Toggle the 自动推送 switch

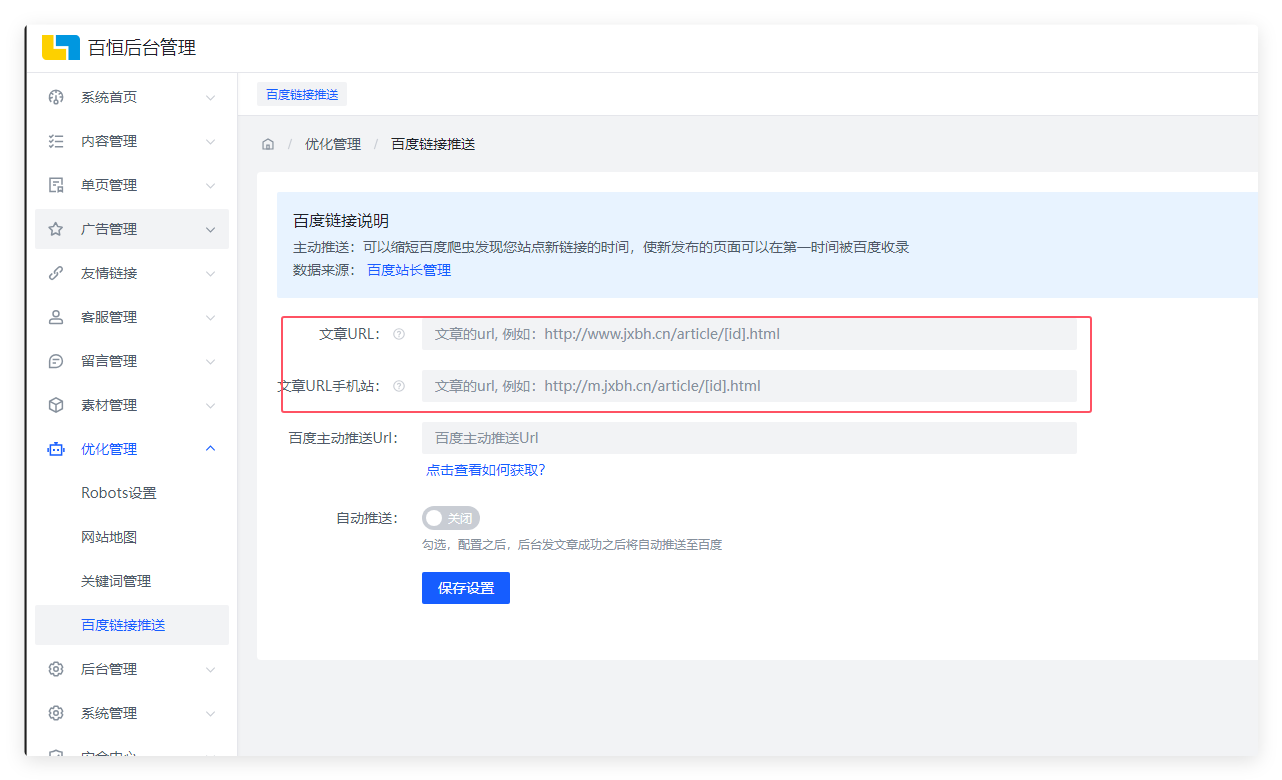coord(451,518)
